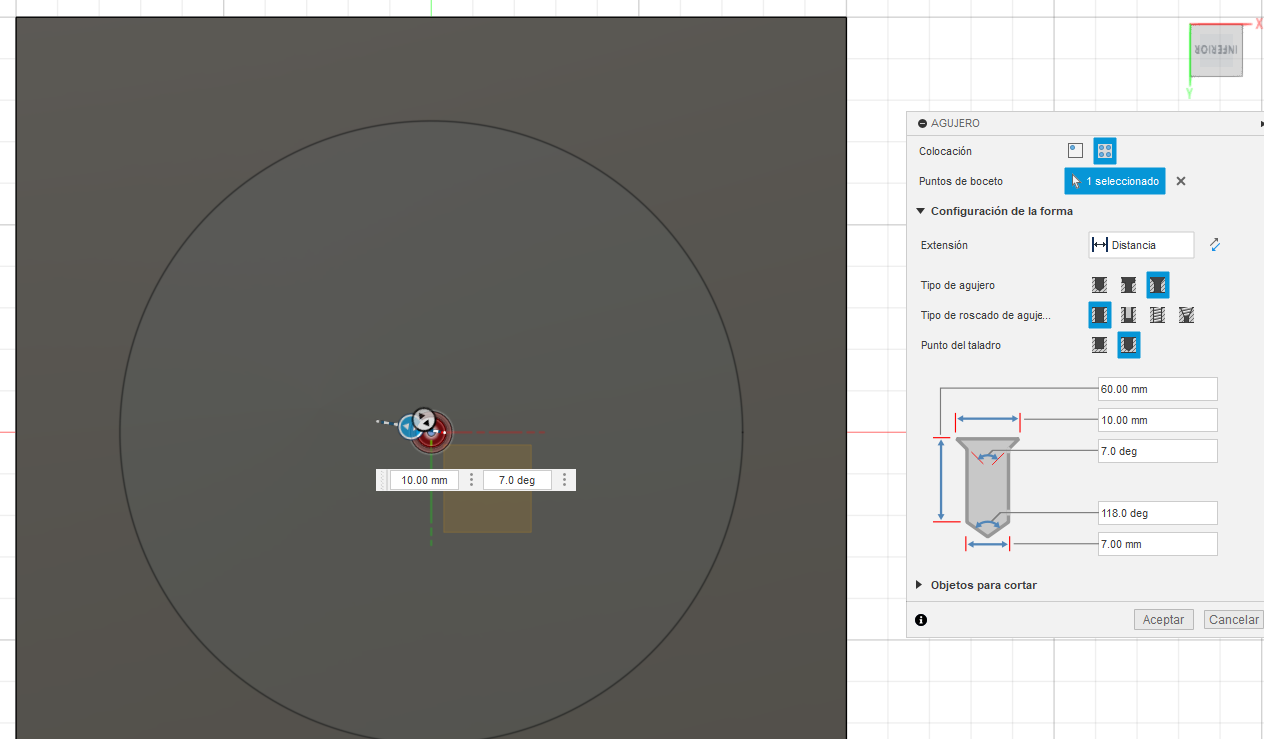Image resolution: width=1264 pixels, height=739 pixels.
Task: Click the 60.00 mm depth input field
Action: pyautogui.click(x=1157, y=389)
